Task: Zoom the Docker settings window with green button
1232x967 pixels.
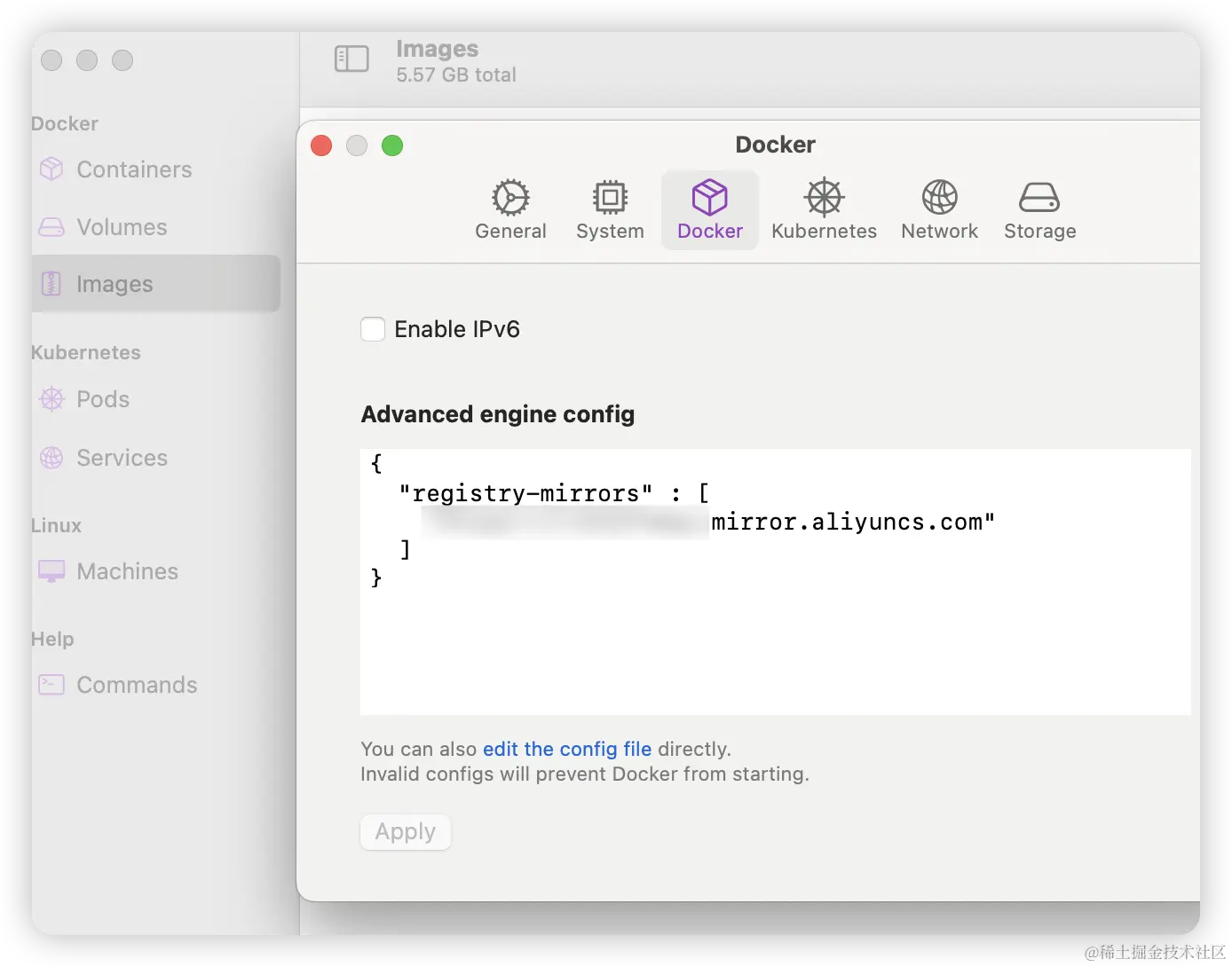Action: coord(392,145)
